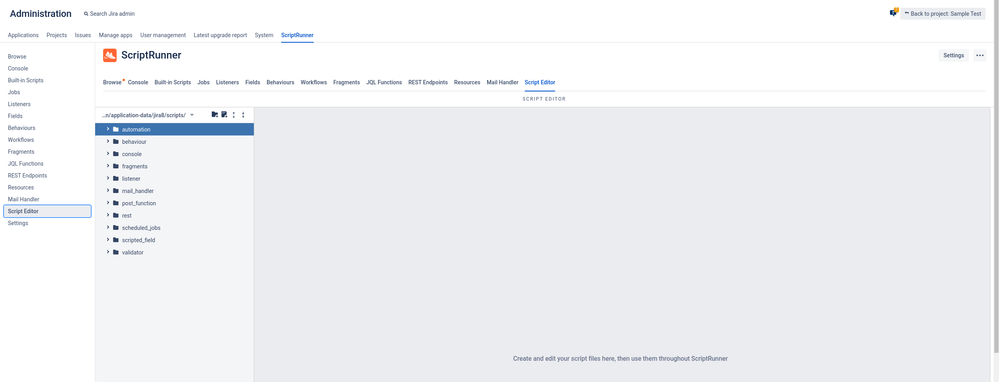Switch to the Resources tab under ScriptRunner
Image resolution: width=999 pixels, height=382 pixels.
[467, 82]
